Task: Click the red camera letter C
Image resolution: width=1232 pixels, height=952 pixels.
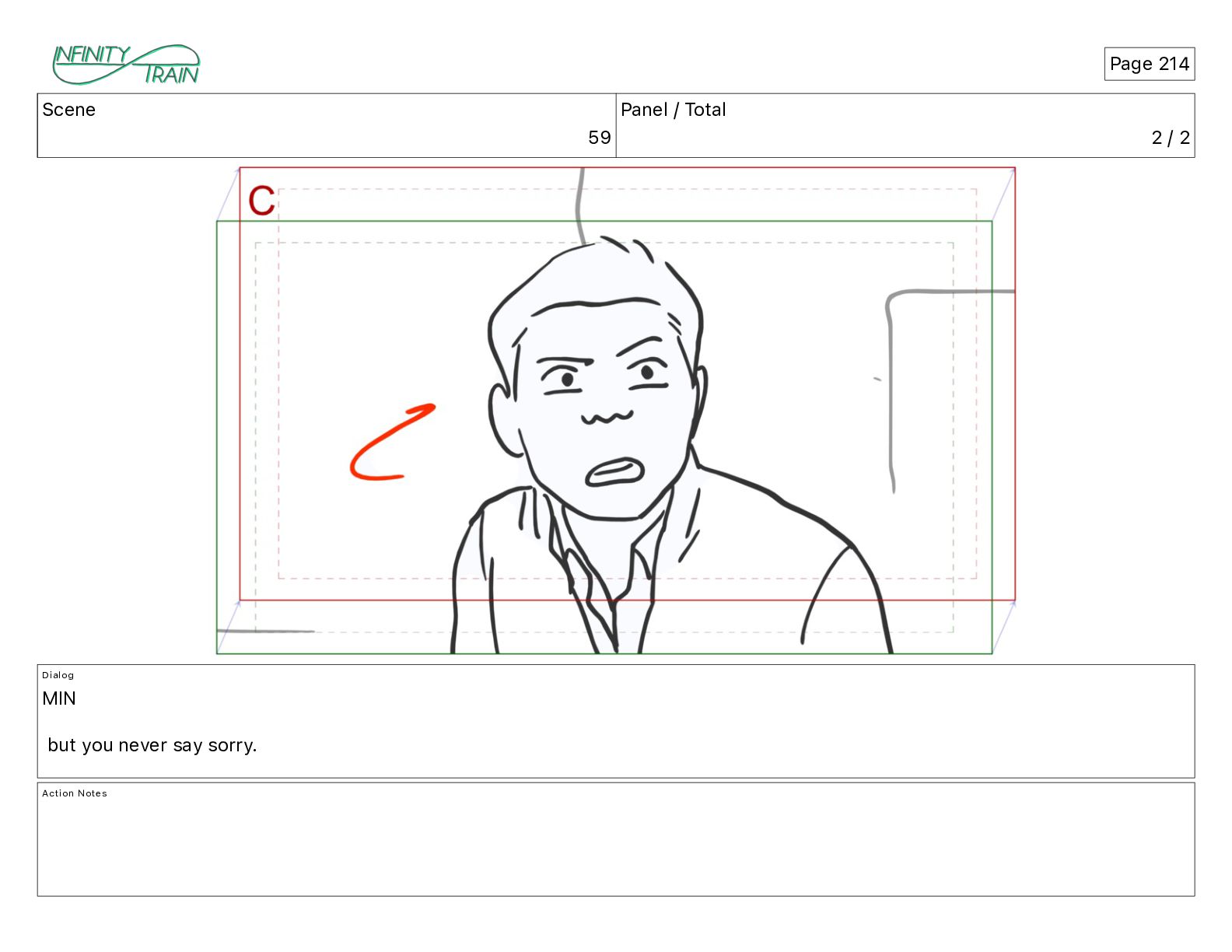Action: click(x=261, y=201)
